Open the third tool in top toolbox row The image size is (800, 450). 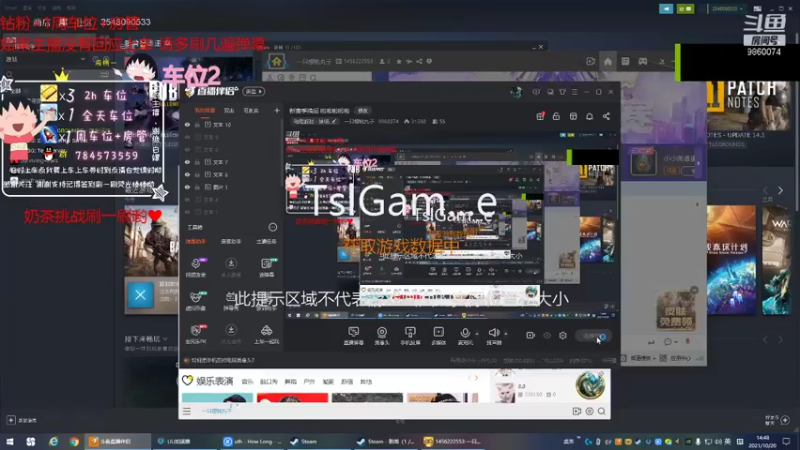[x=266, y=267]
